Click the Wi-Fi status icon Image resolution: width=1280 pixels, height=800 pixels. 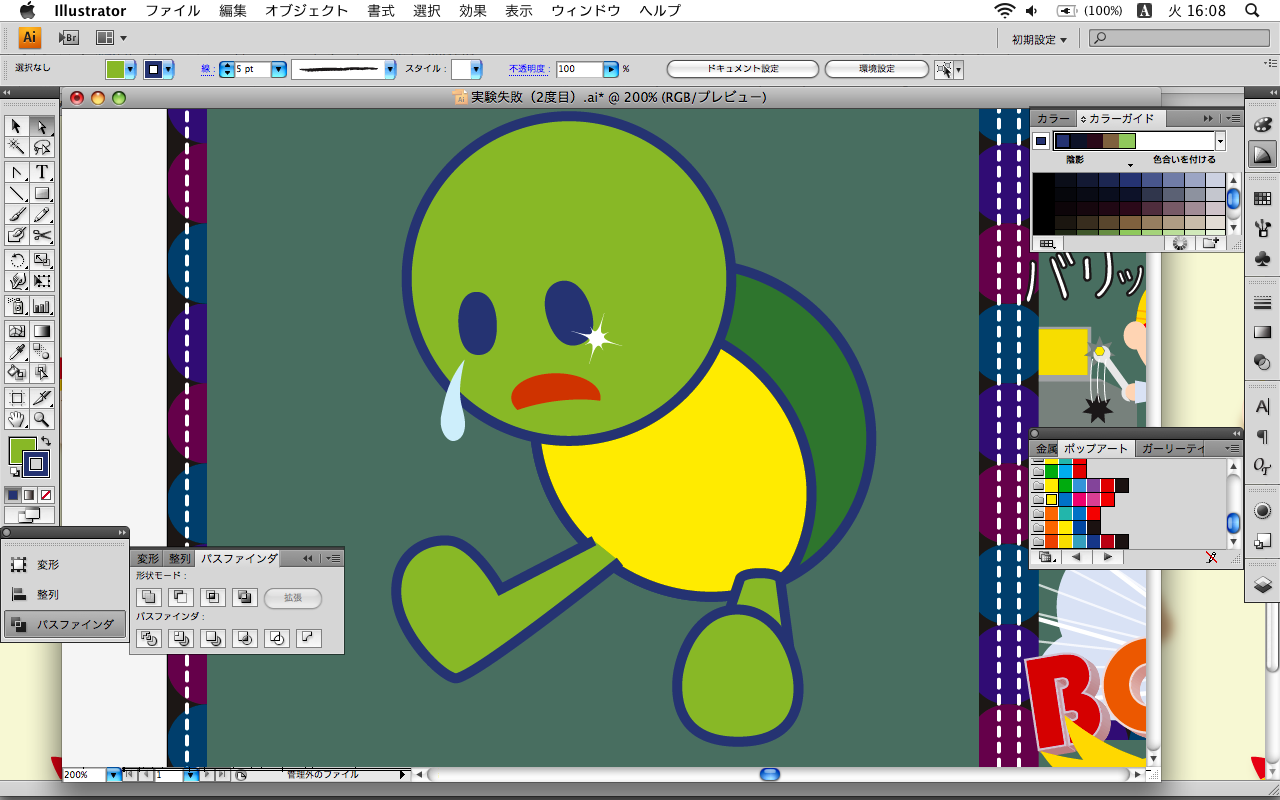point(1004,11)
